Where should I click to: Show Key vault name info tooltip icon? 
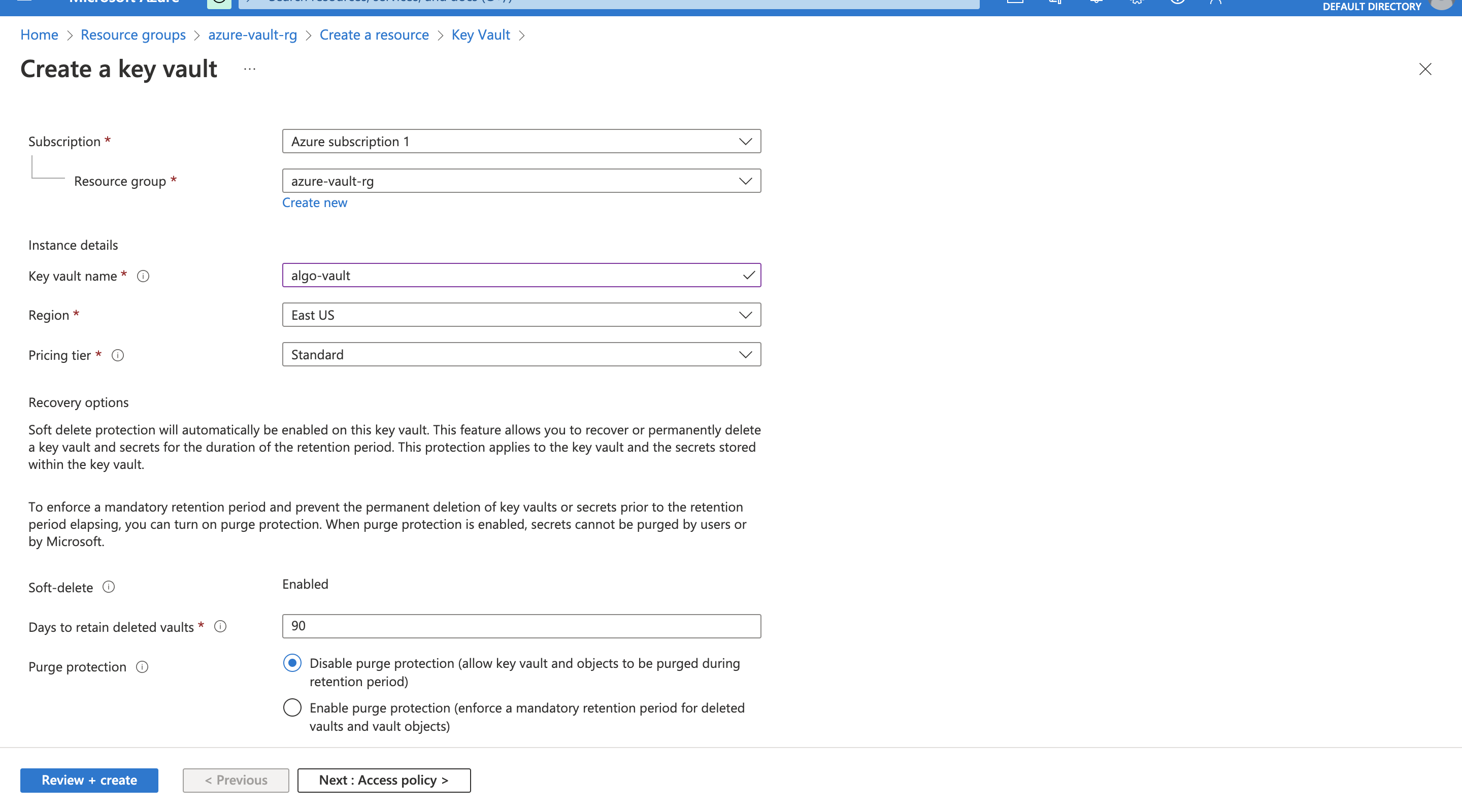143,276
